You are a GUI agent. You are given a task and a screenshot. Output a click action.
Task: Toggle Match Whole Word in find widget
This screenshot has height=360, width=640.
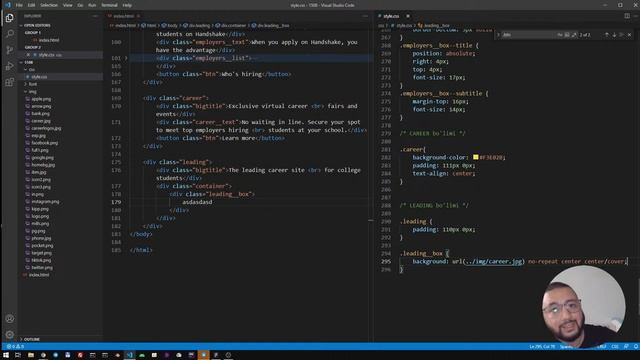coord(567,35)
